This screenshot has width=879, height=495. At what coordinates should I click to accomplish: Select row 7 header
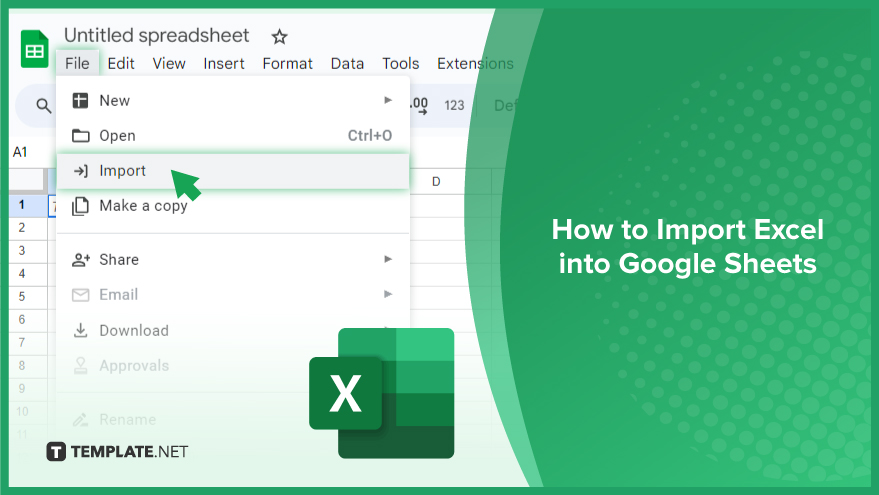(x=22, y=343)
